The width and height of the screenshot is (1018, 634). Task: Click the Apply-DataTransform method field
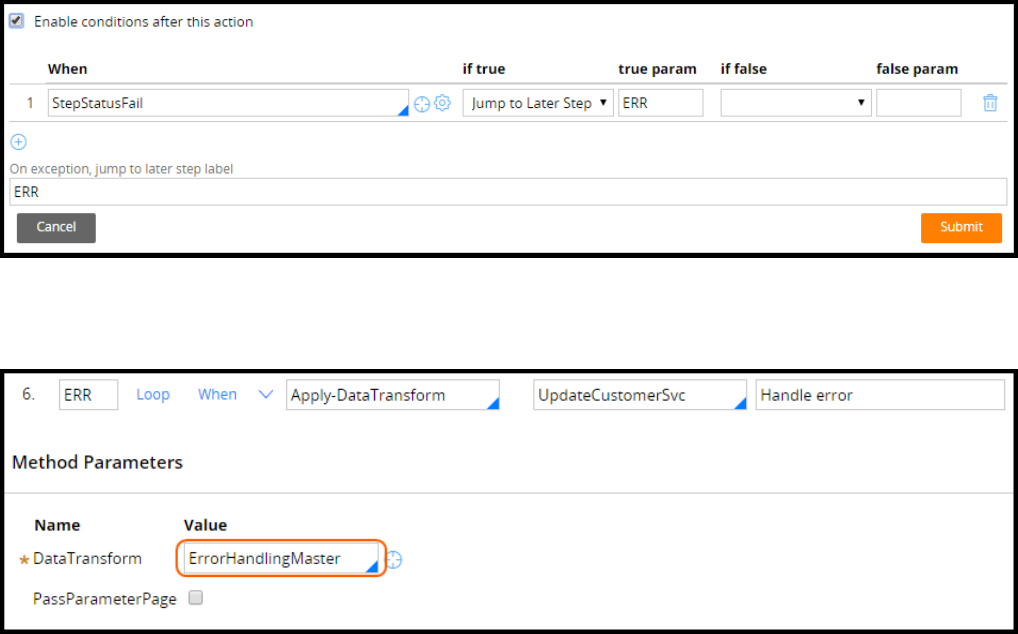(x=392, y=395)
